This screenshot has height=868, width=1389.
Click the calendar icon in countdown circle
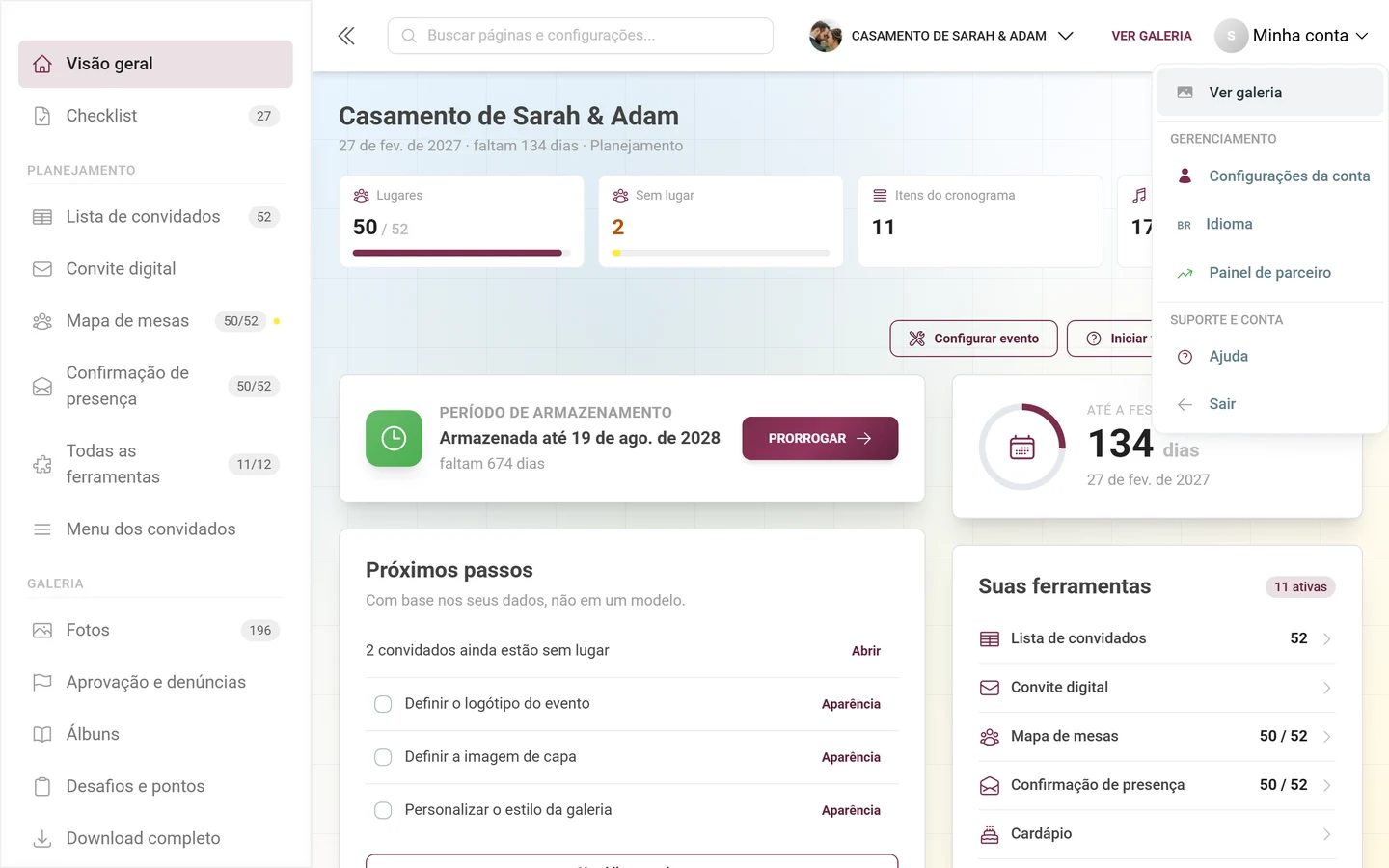(1021, 448)
